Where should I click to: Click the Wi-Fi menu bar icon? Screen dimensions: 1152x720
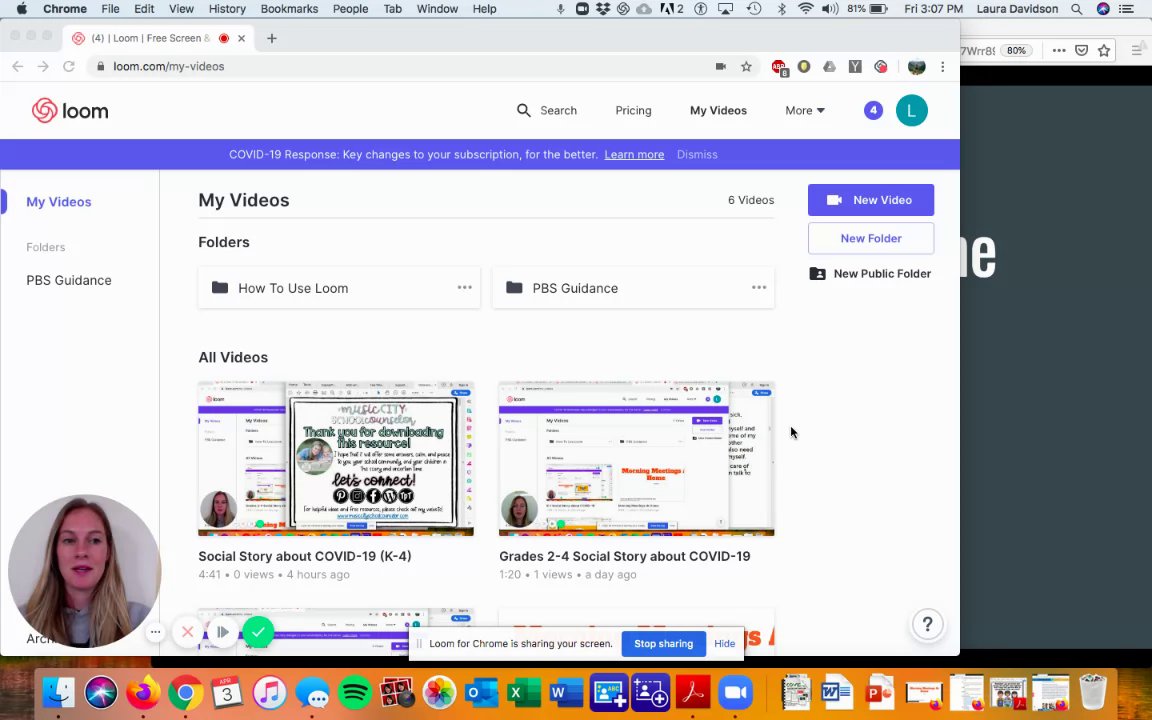point(806,9)
